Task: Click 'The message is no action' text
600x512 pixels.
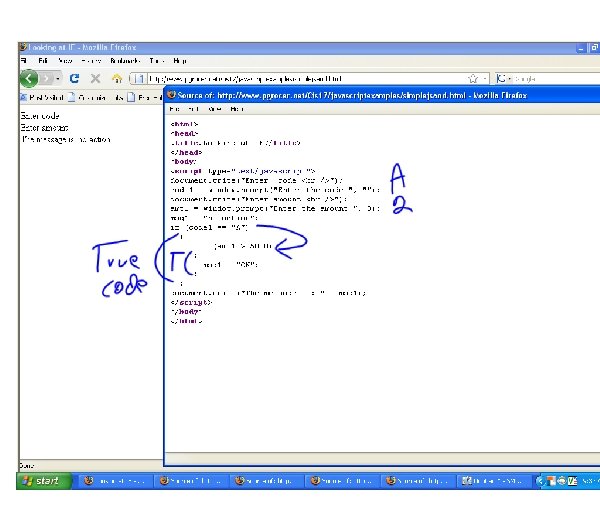Action: click(x=66, y=139)
